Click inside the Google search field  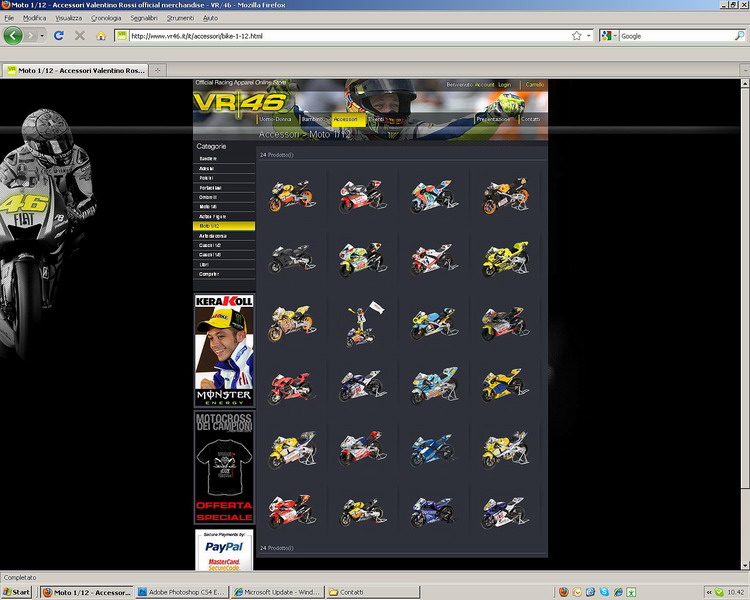tap(676, 36)
